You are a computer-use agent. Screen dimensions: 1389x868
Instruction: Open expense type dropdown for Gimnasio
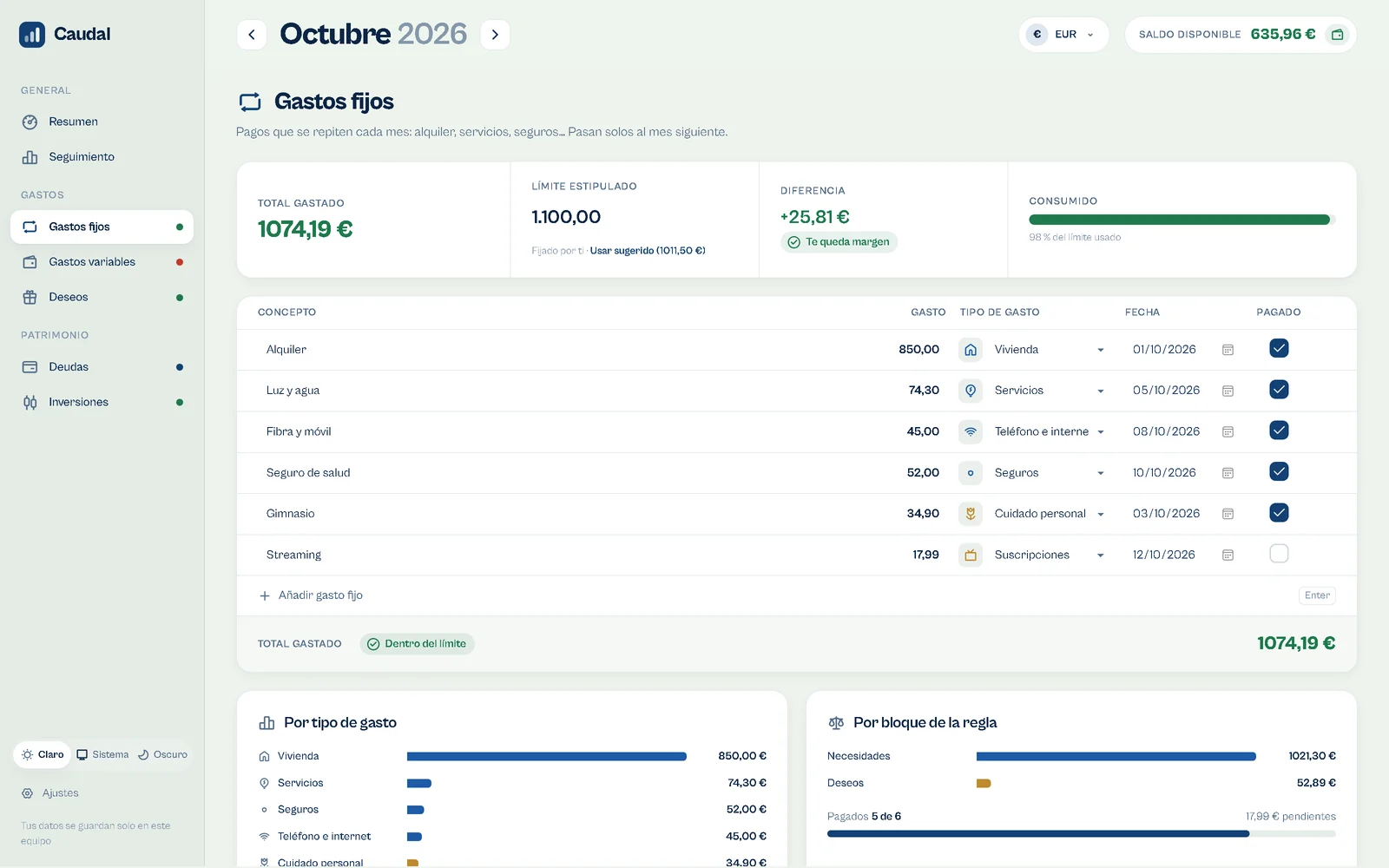1049,514
